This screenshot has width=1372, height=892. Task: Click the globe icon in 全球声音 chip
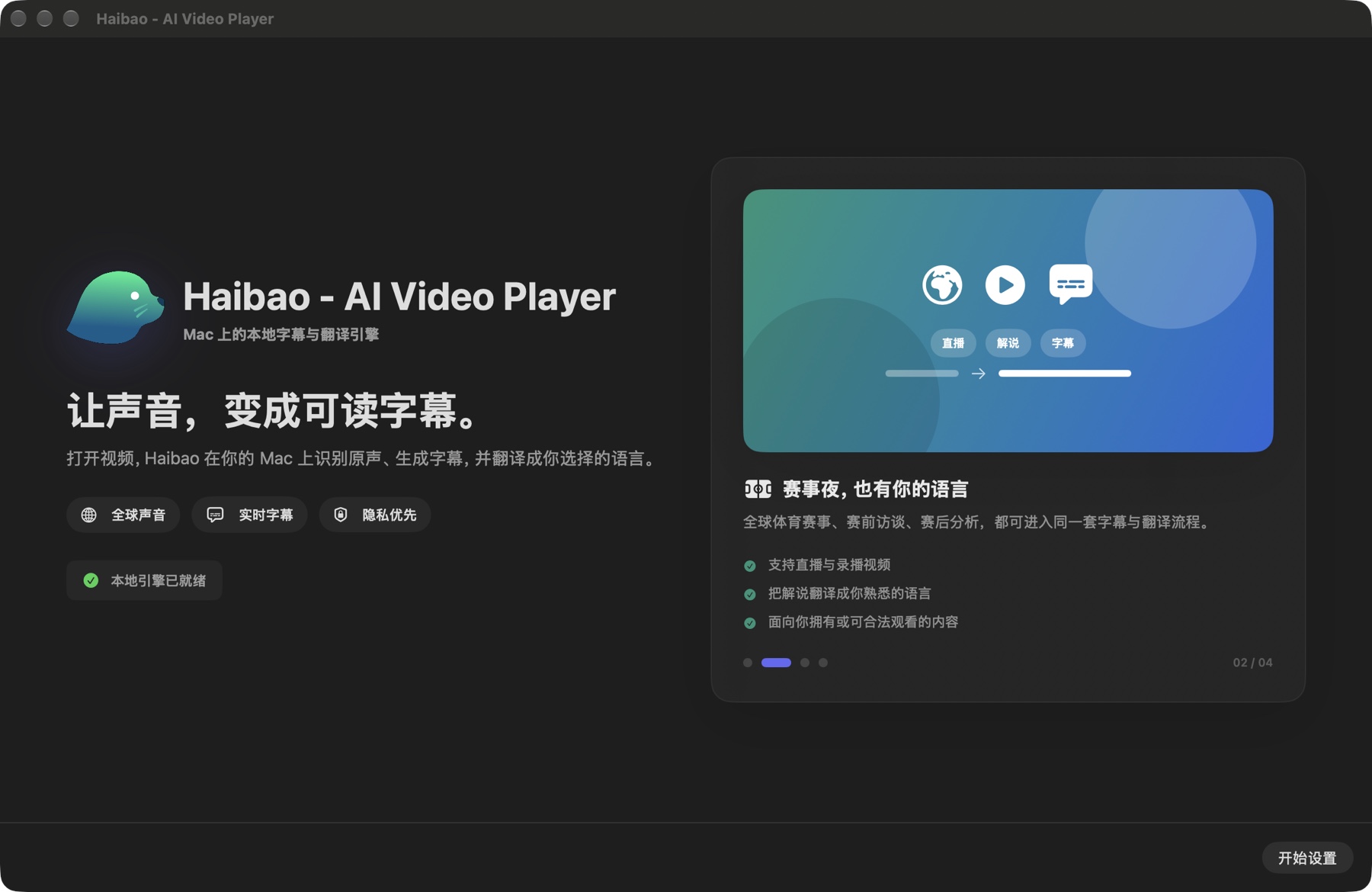[89, 515]
